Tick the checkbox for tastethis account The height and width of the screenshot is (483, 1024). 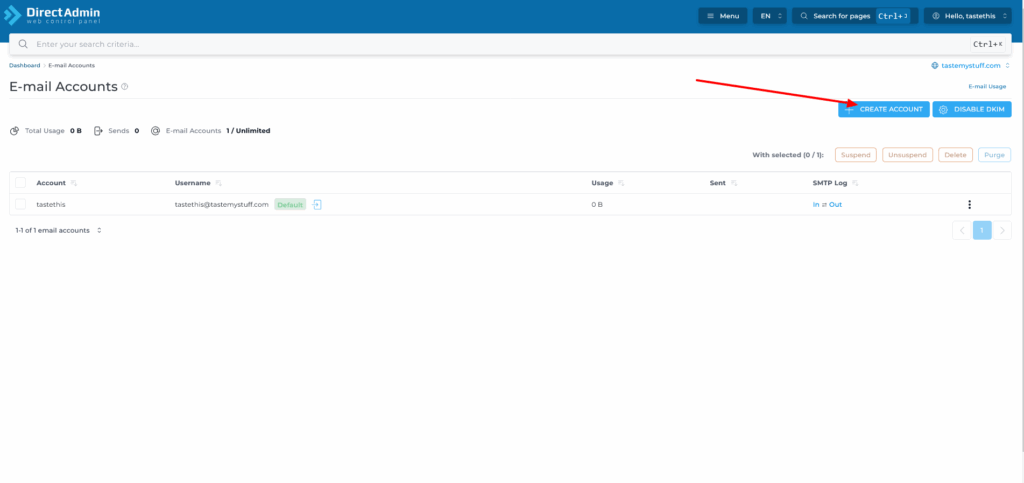[x=20, y=204]
